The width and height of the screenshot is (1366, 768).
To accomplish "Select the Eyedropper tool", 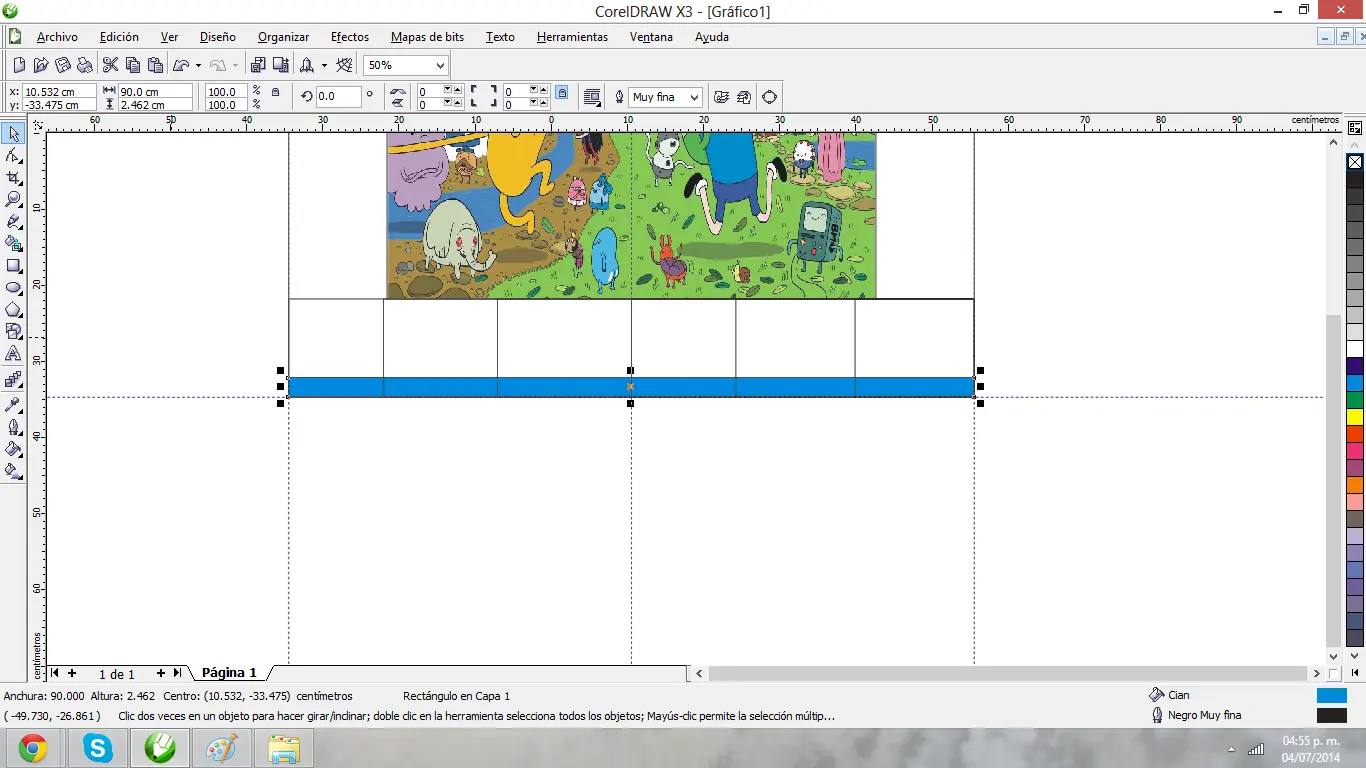I will 14,405.
